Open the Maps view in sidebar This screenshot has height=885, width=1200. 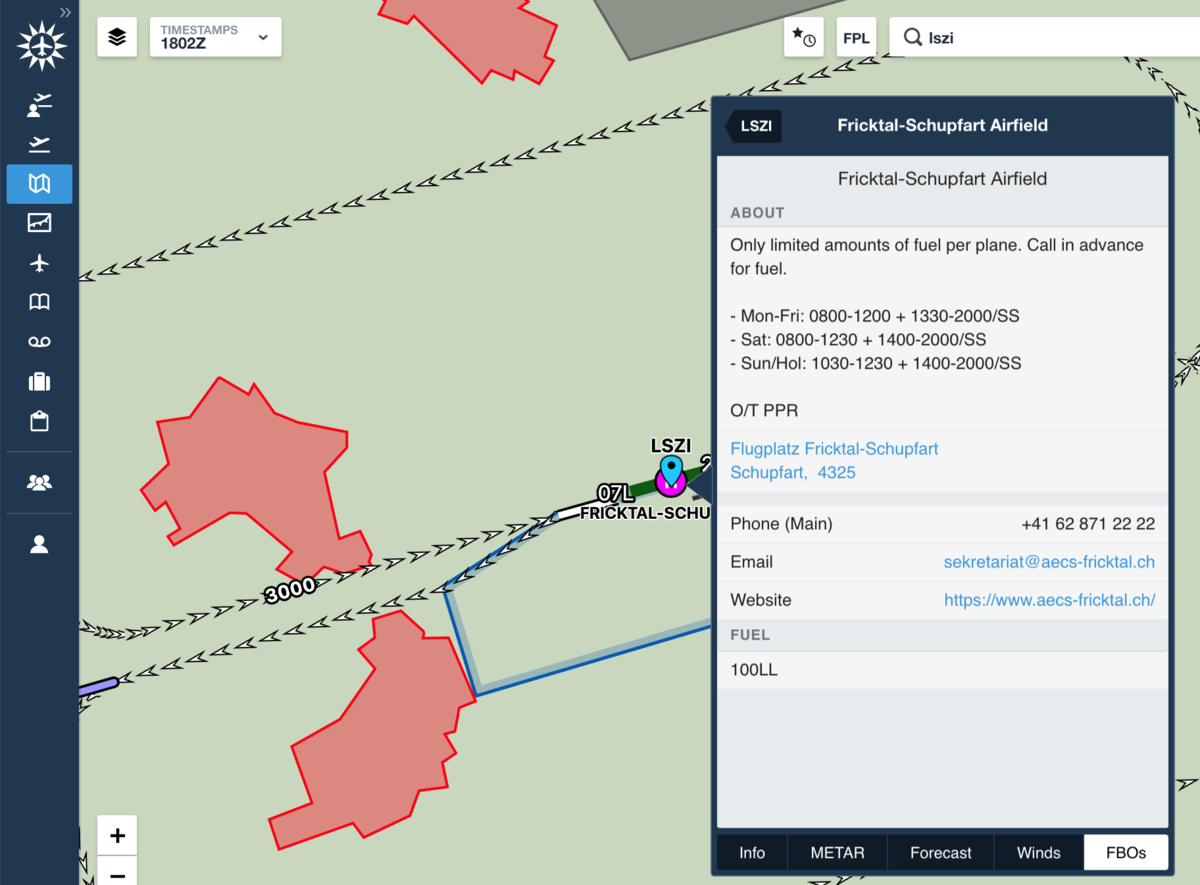coord(39,184)
